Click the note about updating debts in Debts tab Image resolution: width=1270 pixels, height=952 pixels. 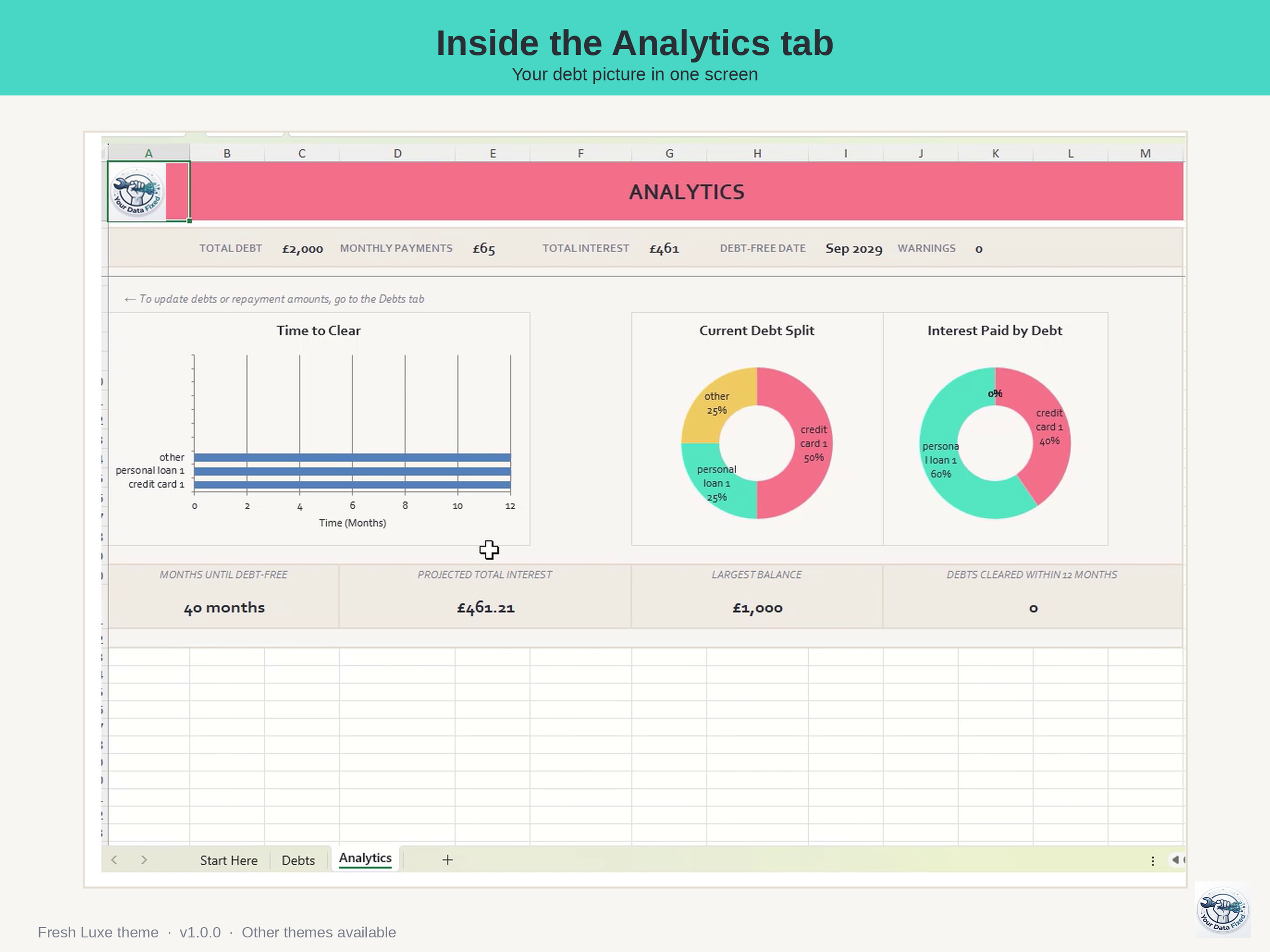(x=274, y=299)
